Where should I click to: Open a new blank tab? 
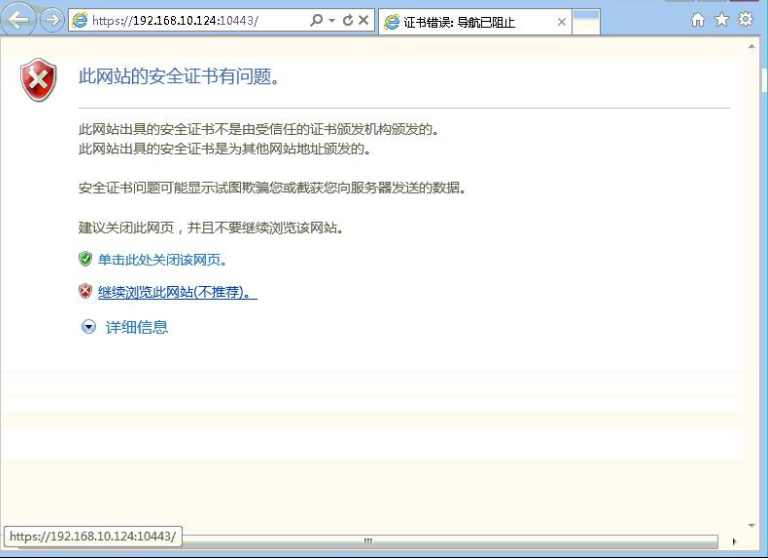(586, 22)
